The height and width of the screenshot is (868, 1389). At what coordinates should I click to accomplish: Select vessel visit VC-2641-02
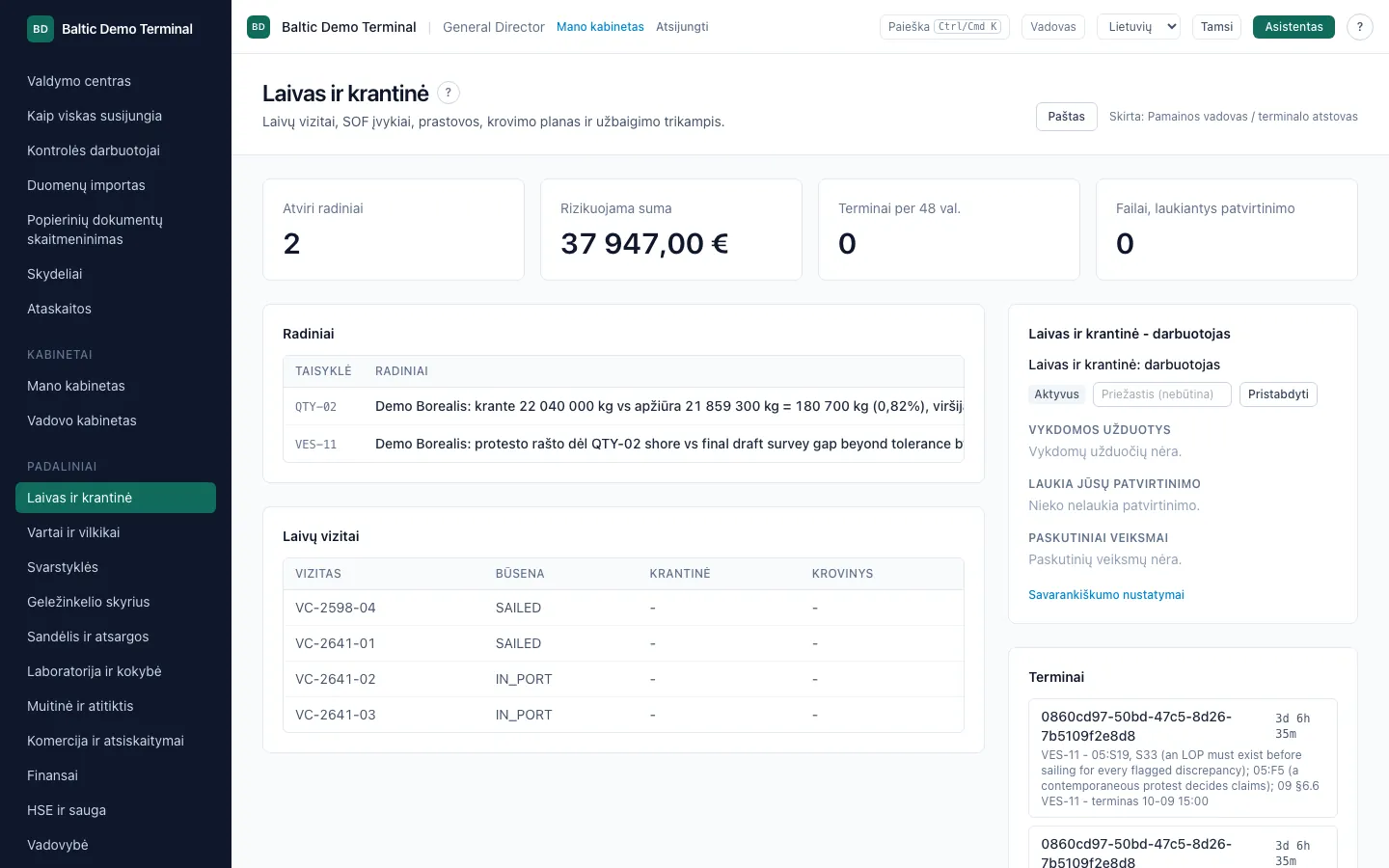click(x=623, y=679)
